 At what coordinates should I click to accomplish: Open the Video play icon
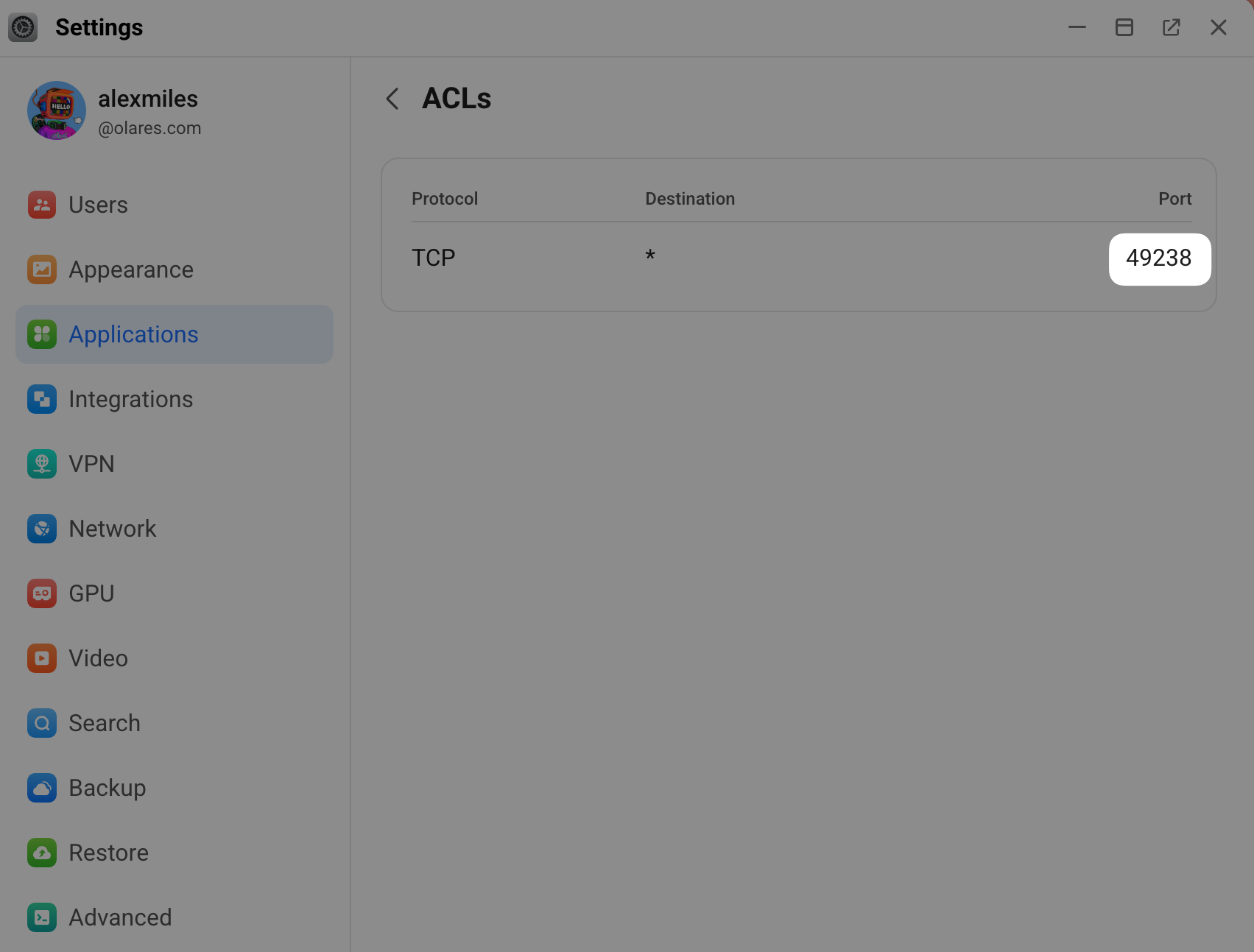[x=42, y=658]
